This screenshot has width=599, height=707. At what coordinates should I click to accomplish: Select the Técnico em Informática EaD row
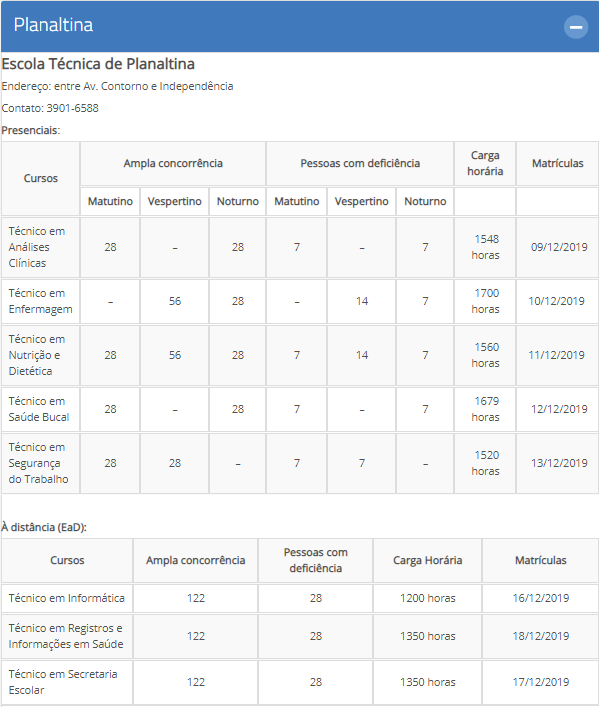(300, 598)
